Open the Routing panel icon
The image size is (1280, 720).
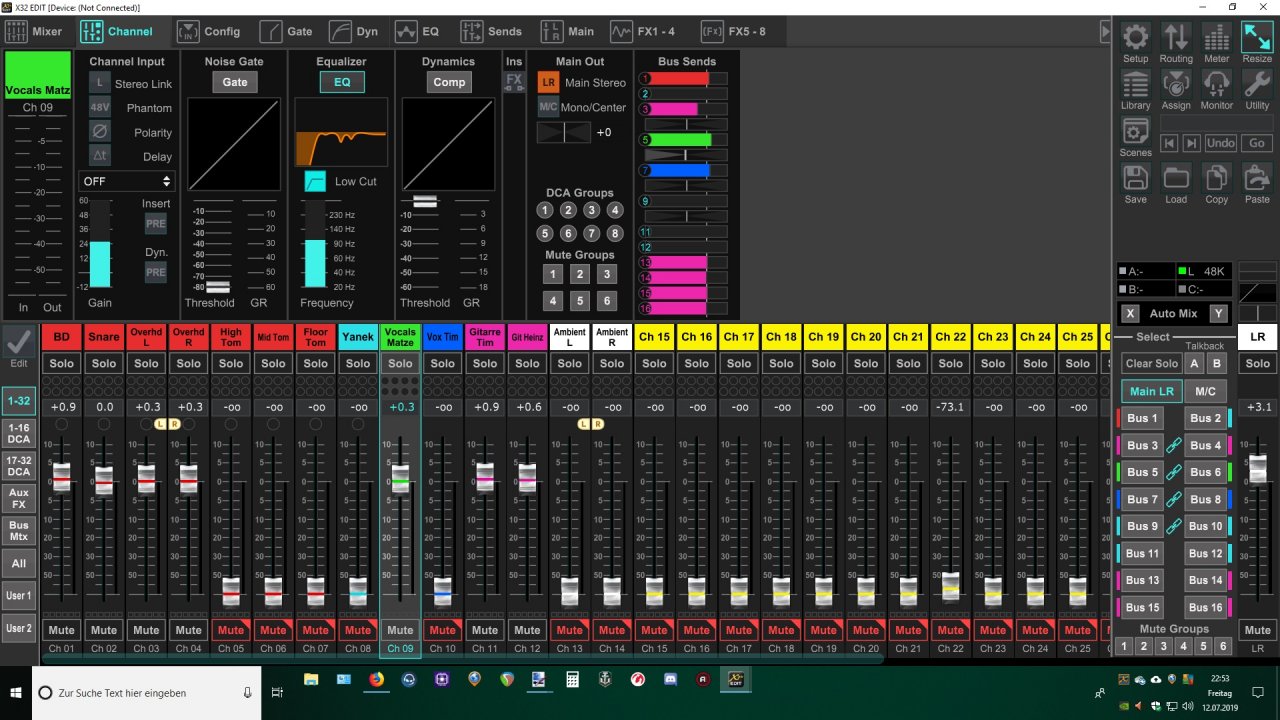tap(1176, 38)
